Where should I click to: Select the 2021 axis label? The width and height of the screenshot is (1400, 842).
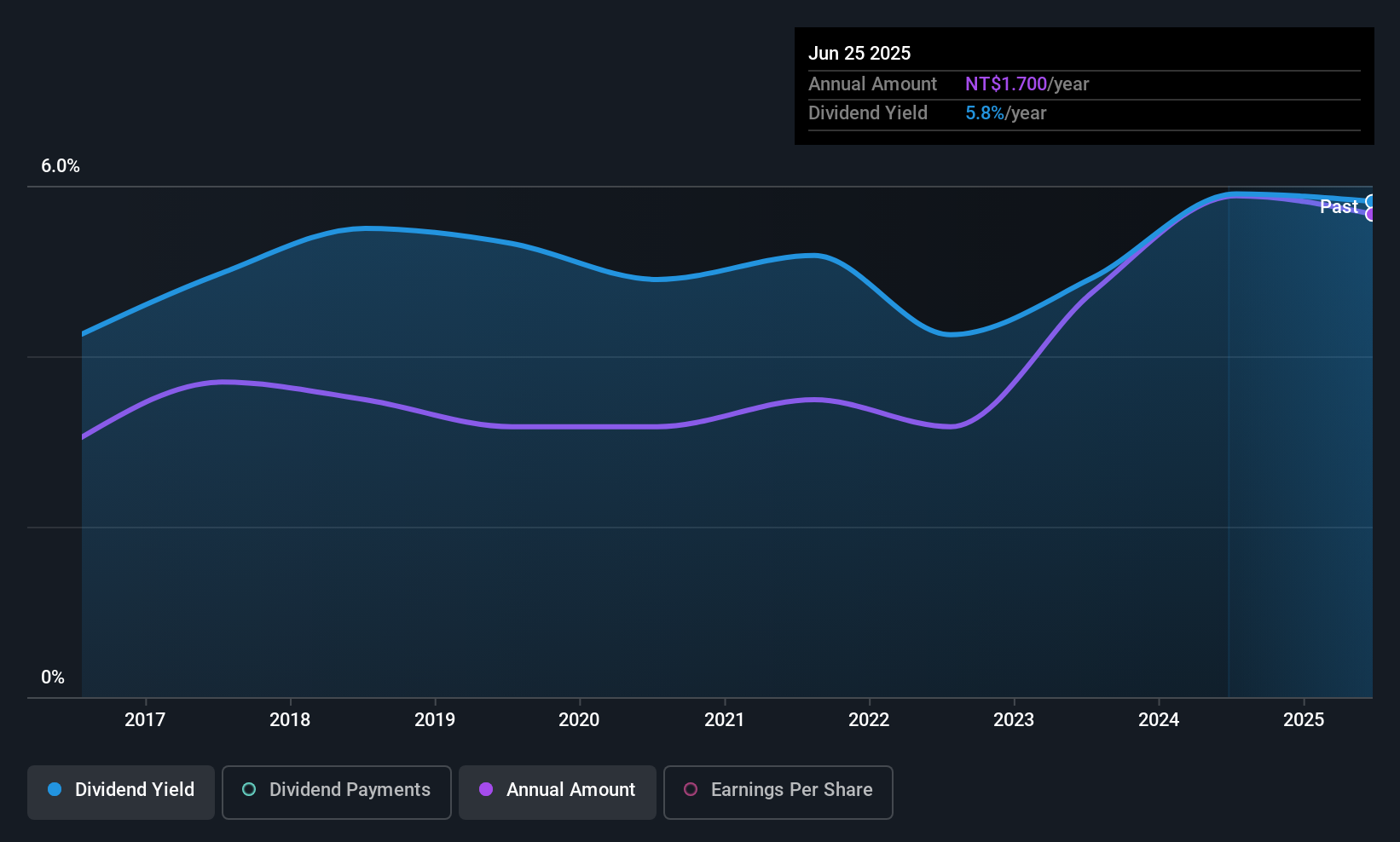pos(724,719)
